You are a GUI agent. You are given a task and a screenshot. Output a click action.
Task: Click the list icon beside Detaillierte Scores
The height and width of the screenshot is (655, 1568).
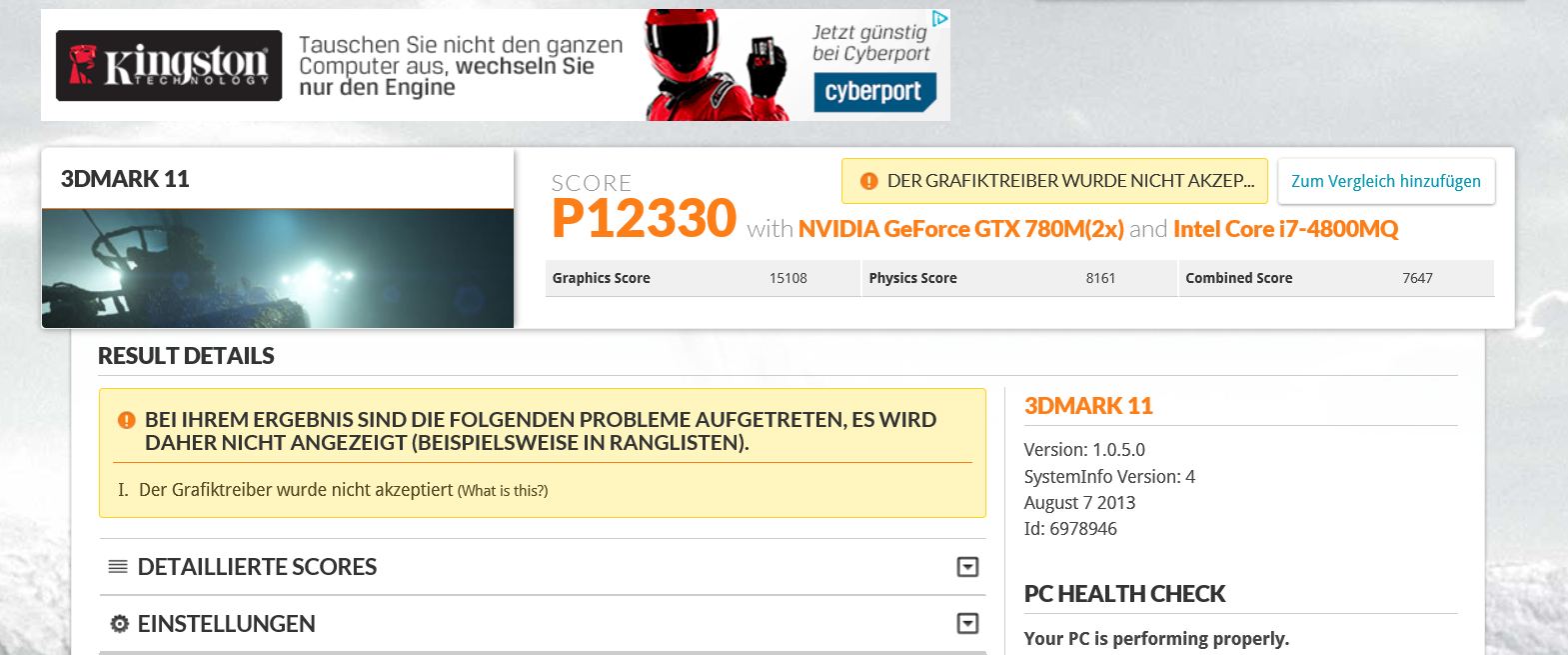tap(118, 567)
